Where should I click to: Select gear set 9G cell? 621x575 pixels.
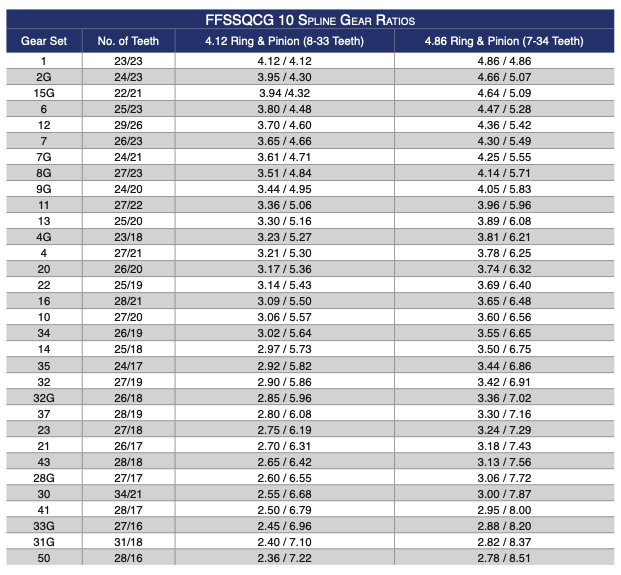(44, 189)
